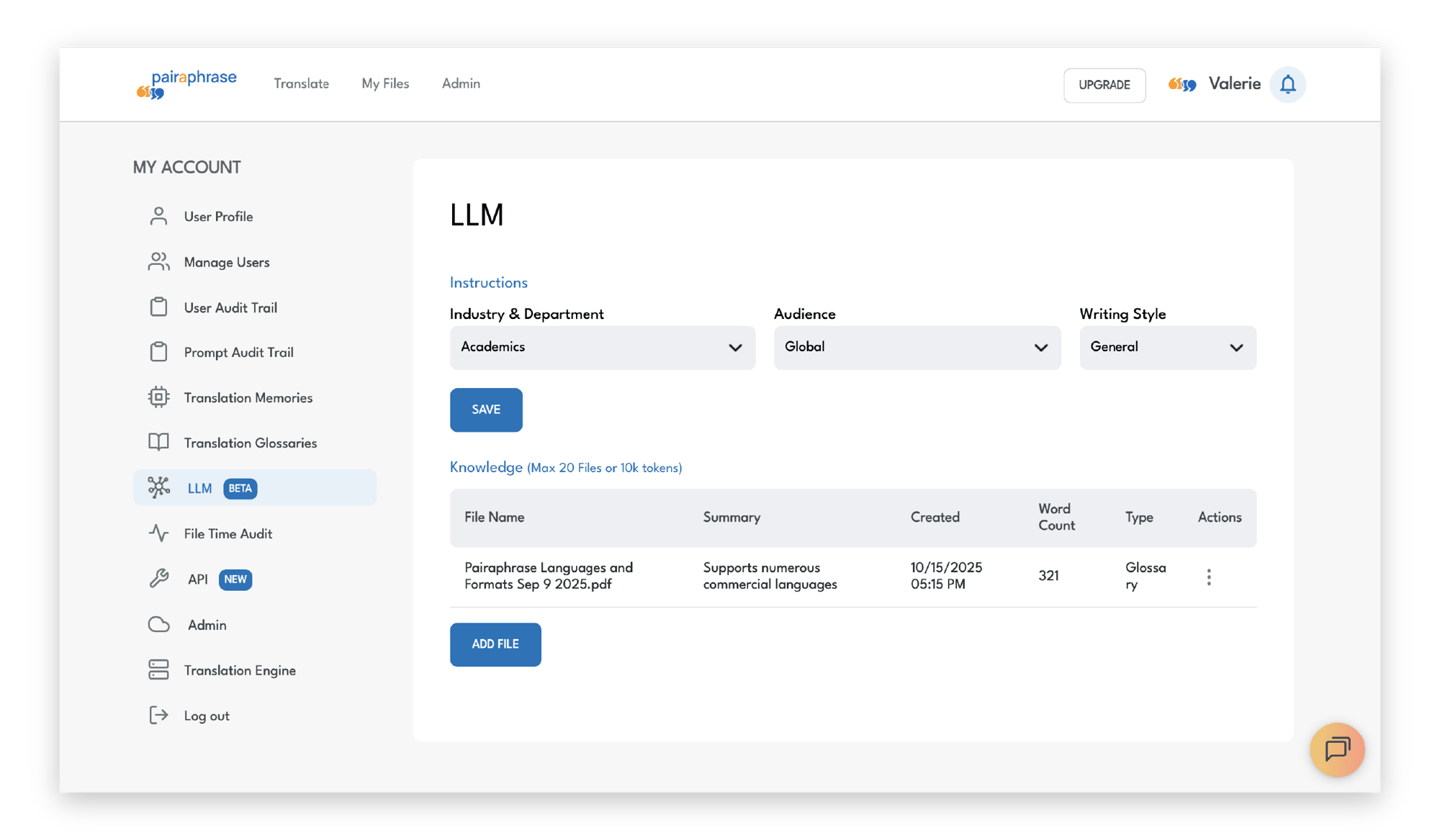
Task: Open the Audience dropdown showing Global
Action: coord(917,348)
